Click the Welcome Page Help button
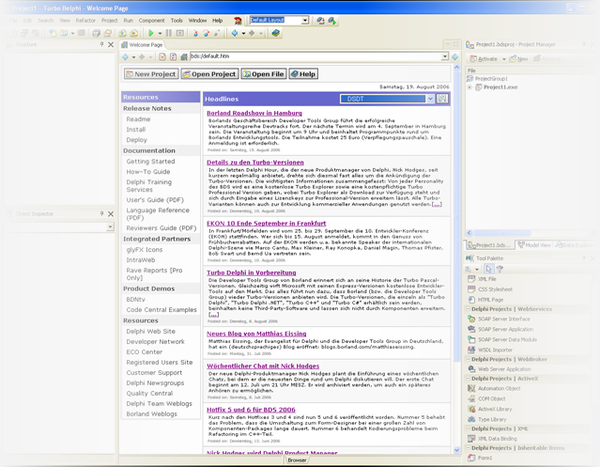The image size is (600, 467). tap(303, 74)
